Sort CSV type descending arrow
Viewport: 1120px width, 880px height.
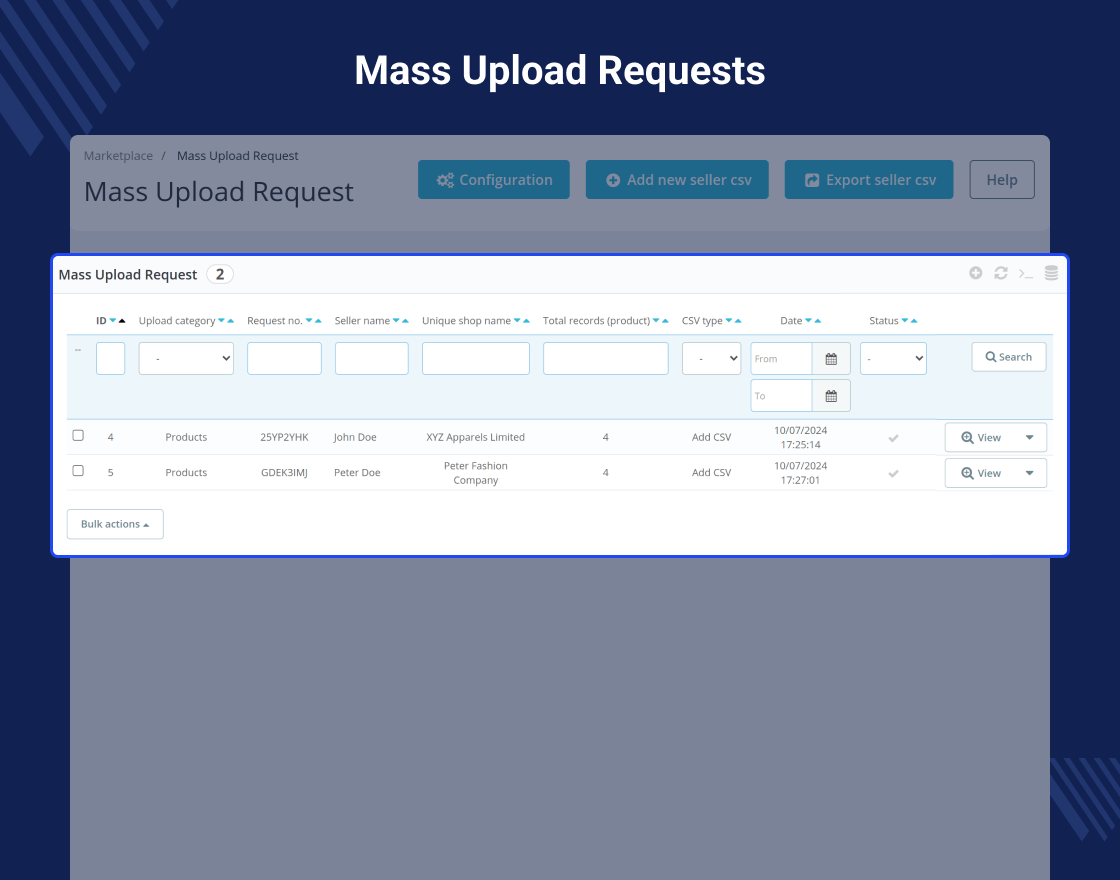pyautogui.click(x=729, y=321)
